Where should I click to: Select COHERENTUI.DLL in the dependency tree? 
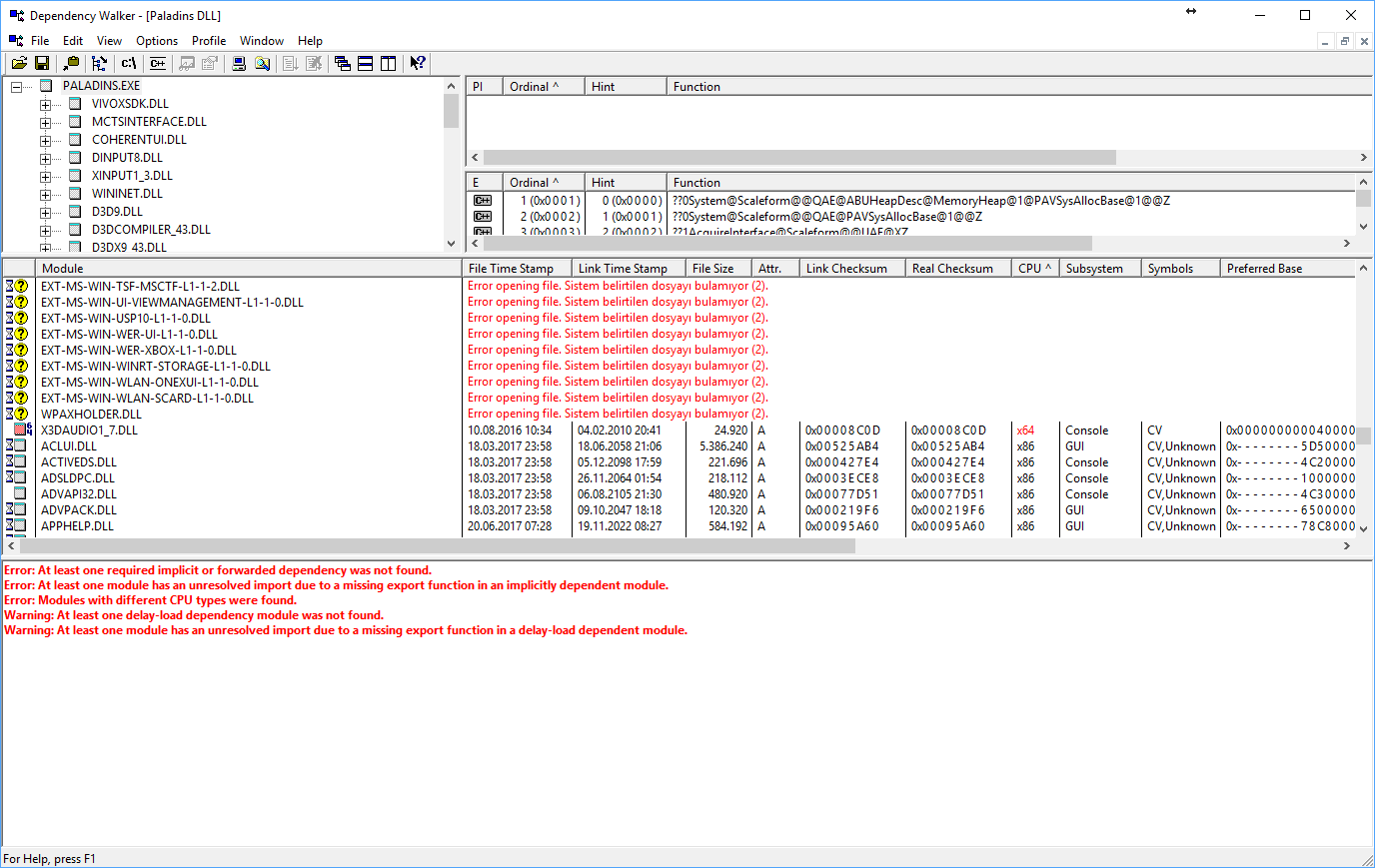(x=139, y=140)
